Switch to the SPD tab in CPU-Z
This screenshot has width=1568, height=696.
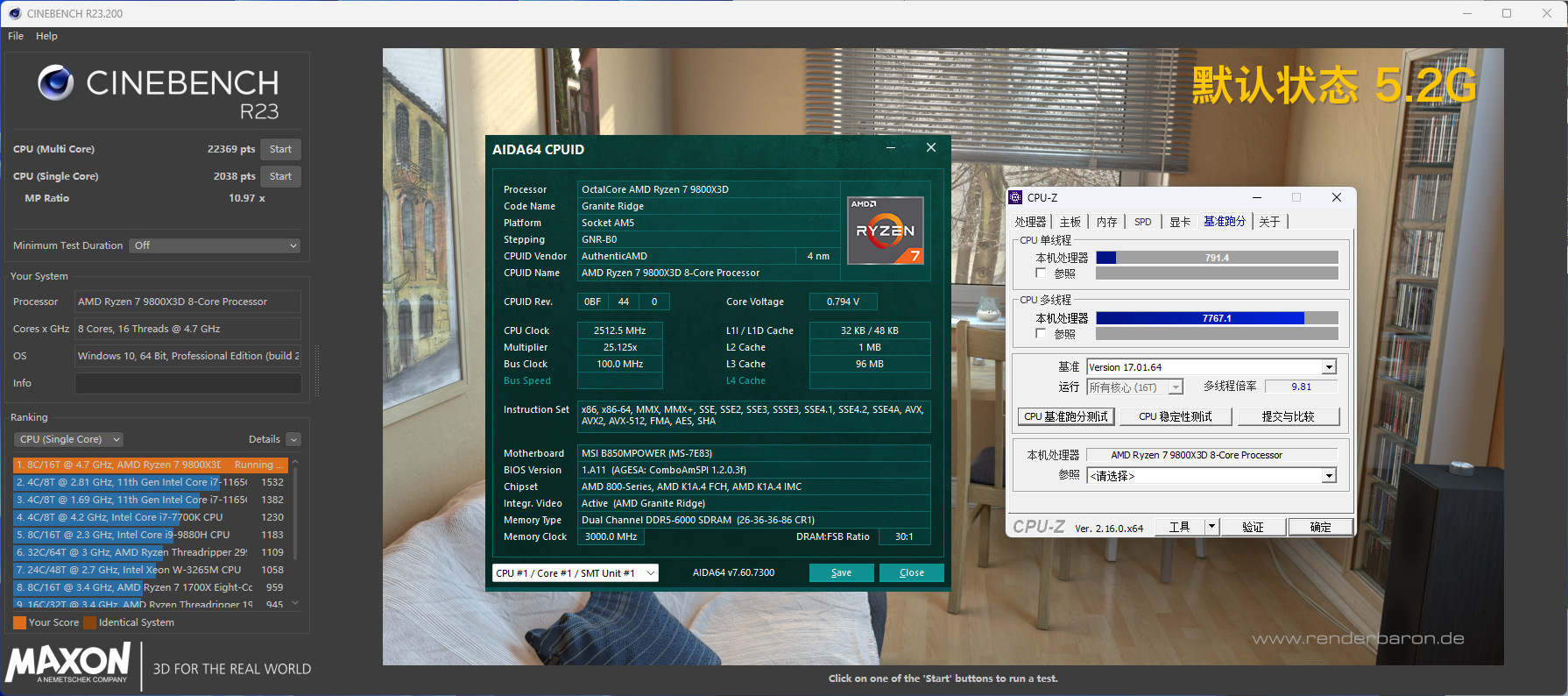[x=1142, y=222]
